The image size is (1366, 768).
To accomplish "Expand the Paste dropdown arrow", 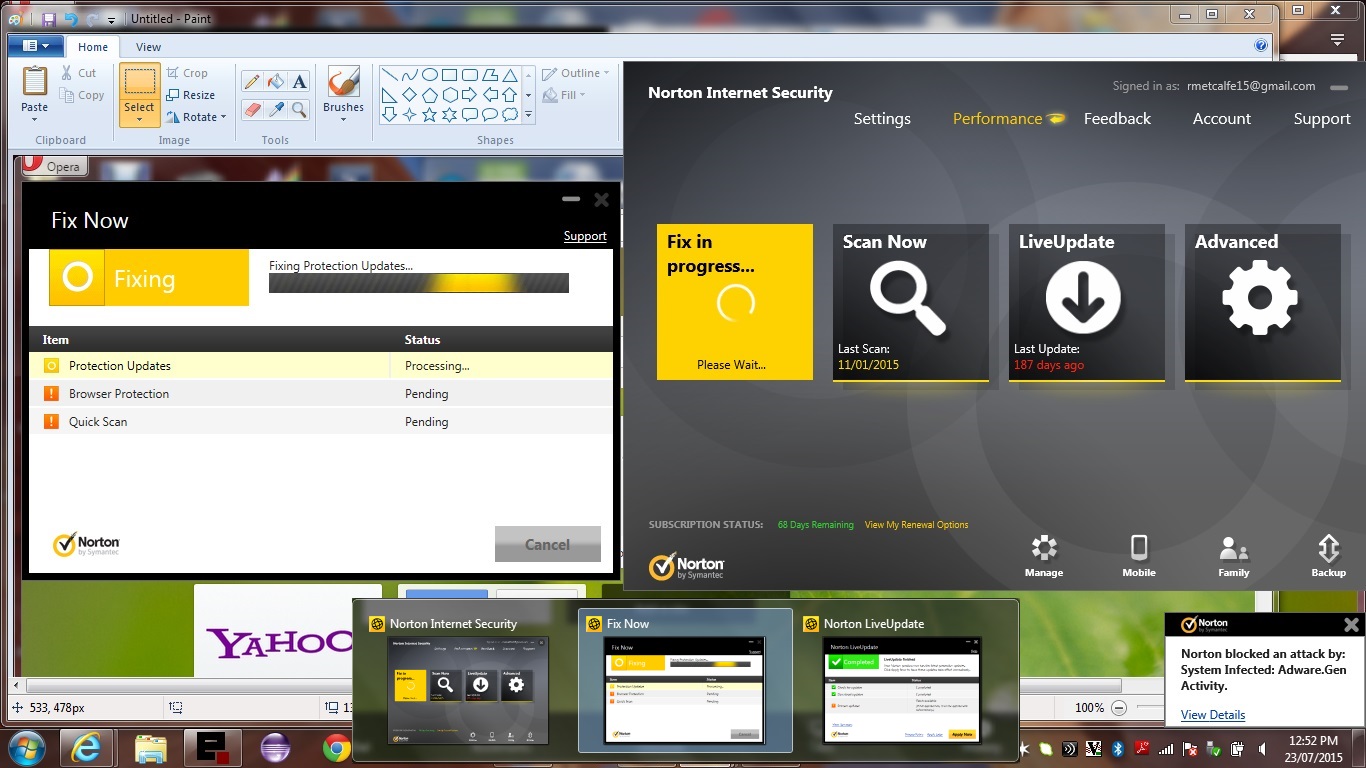I will 35,120.
